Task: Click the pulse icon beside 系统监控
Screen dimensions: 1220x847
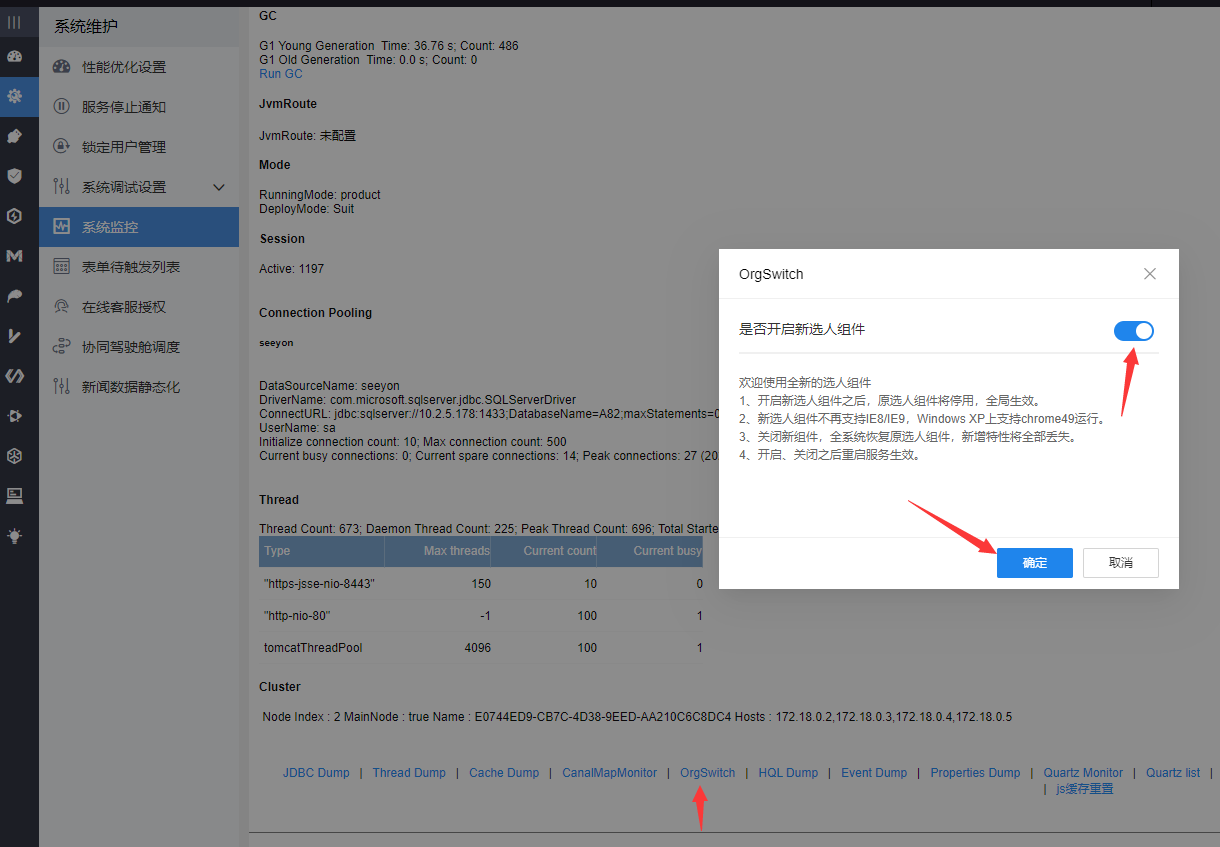Action: coord(62,227)
